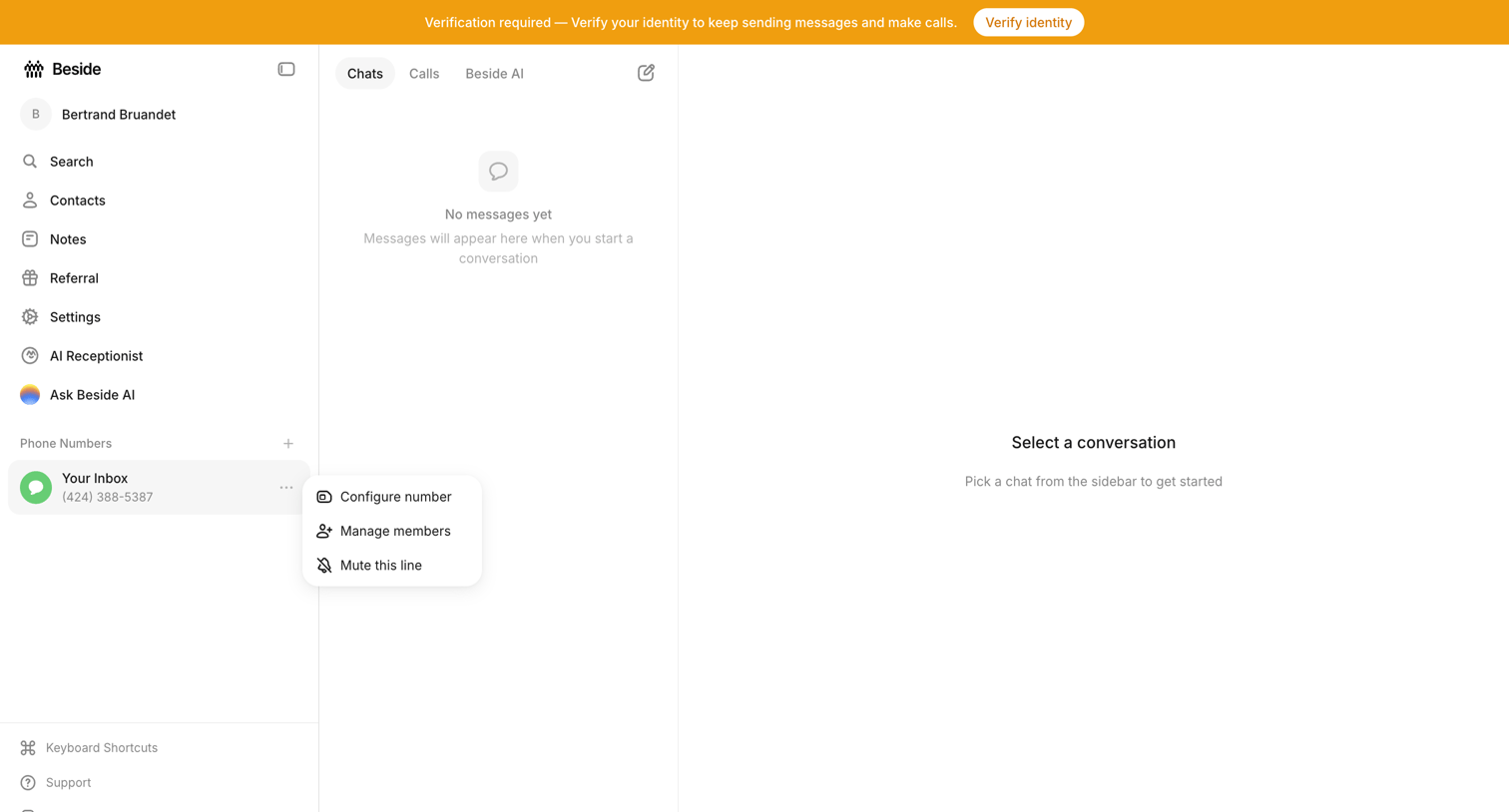Click the Phone Numbers section header
Image resolution: width=1509 pixels, height=812 pixels.
[66, 444]
